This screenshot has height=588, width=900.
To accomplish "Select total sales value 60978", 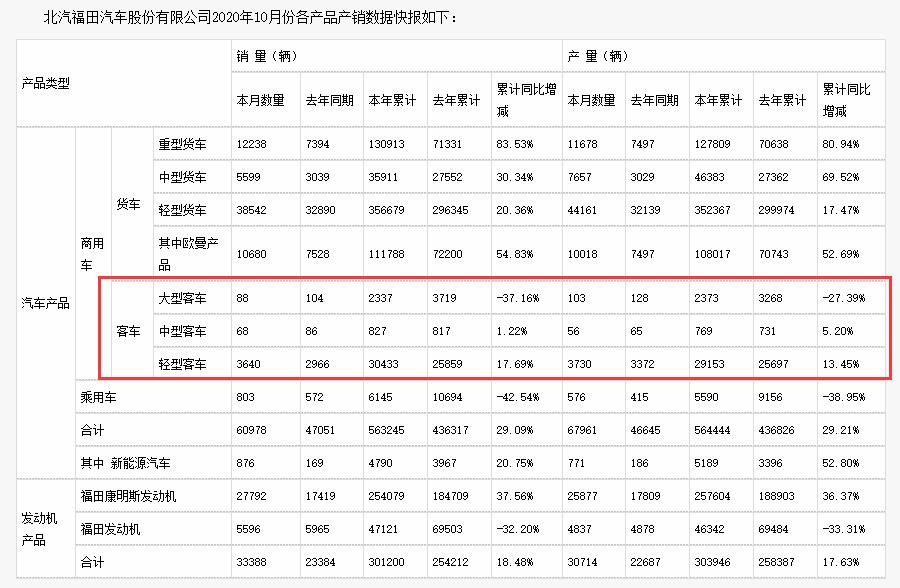I will click(251, 430).
